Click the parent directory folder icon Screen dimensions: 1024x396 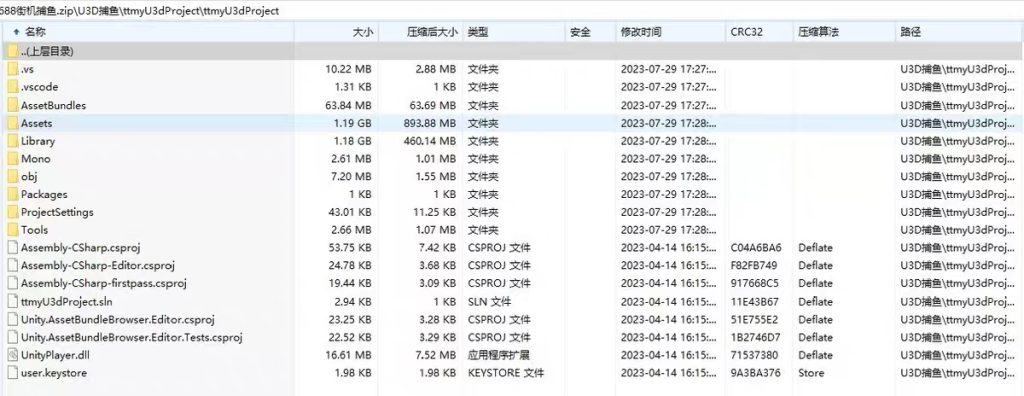tap(12, 52)
